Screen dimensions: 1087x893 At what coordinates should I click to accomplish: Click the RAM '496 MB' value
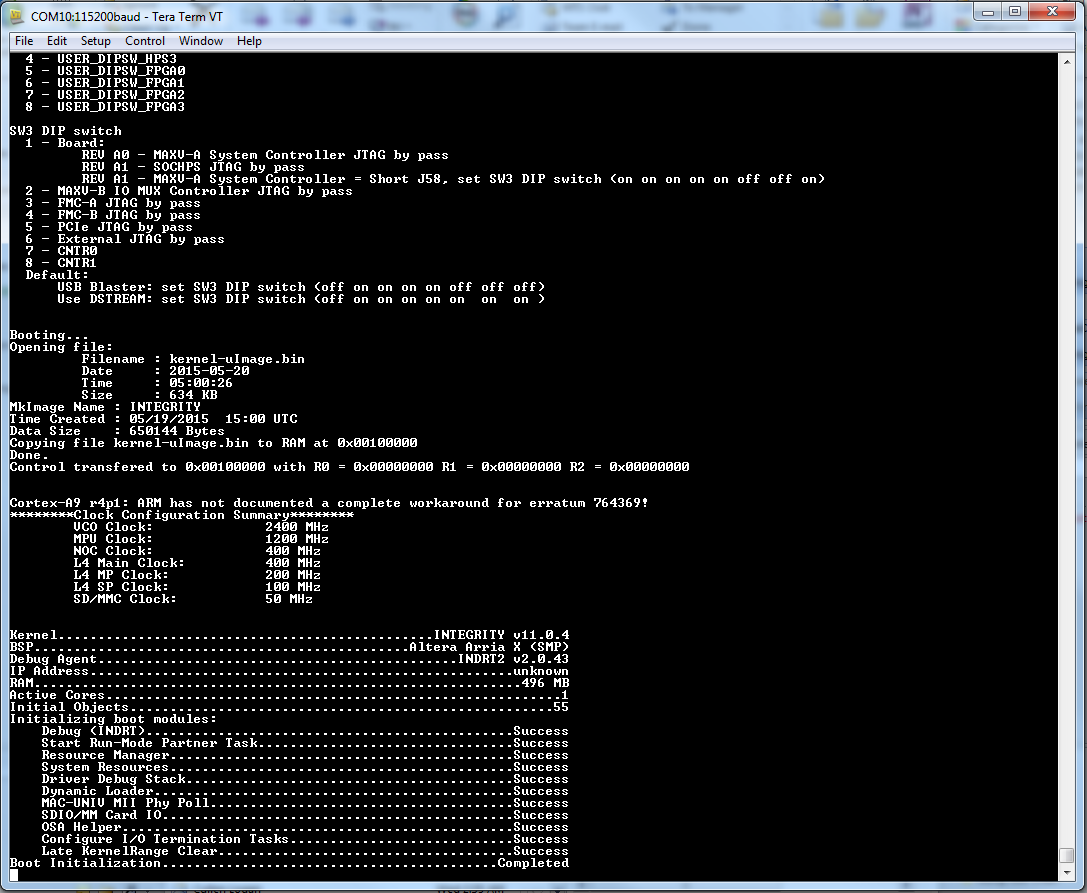coord(545,683)
